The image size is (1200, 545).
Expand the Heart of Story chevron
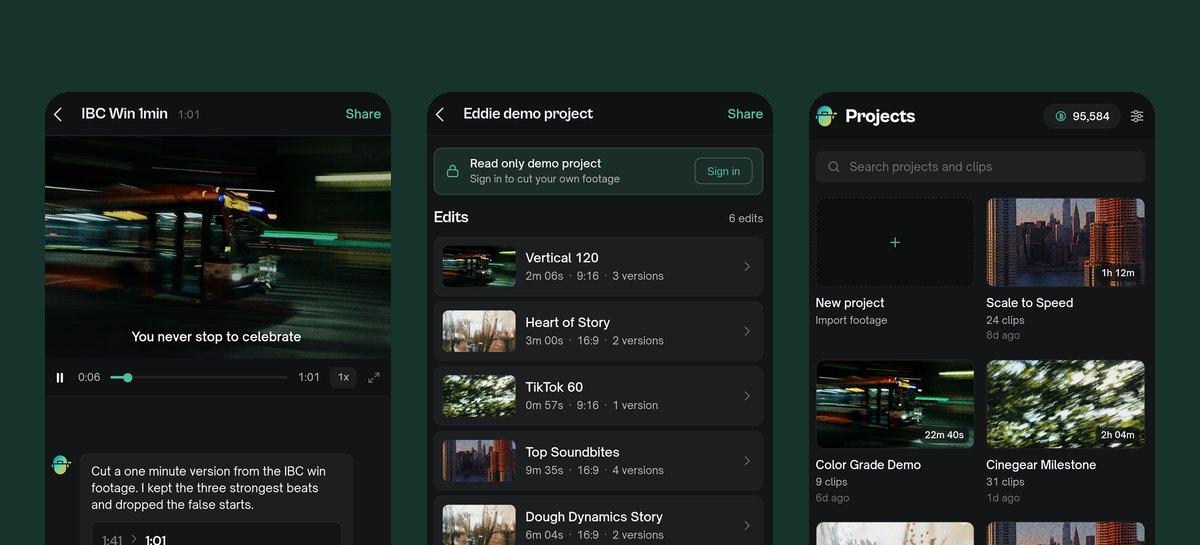747,331
